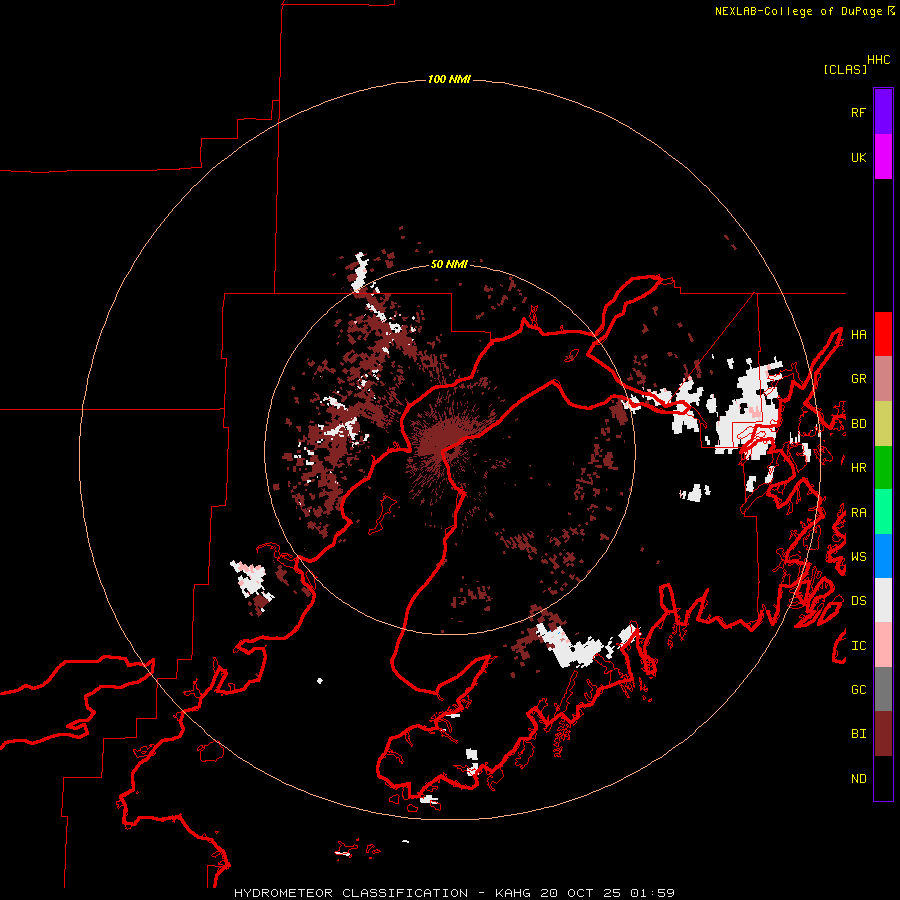Click the IC legend label
The width and height of the screenshot is (900, 900).
tap(858, 646)
